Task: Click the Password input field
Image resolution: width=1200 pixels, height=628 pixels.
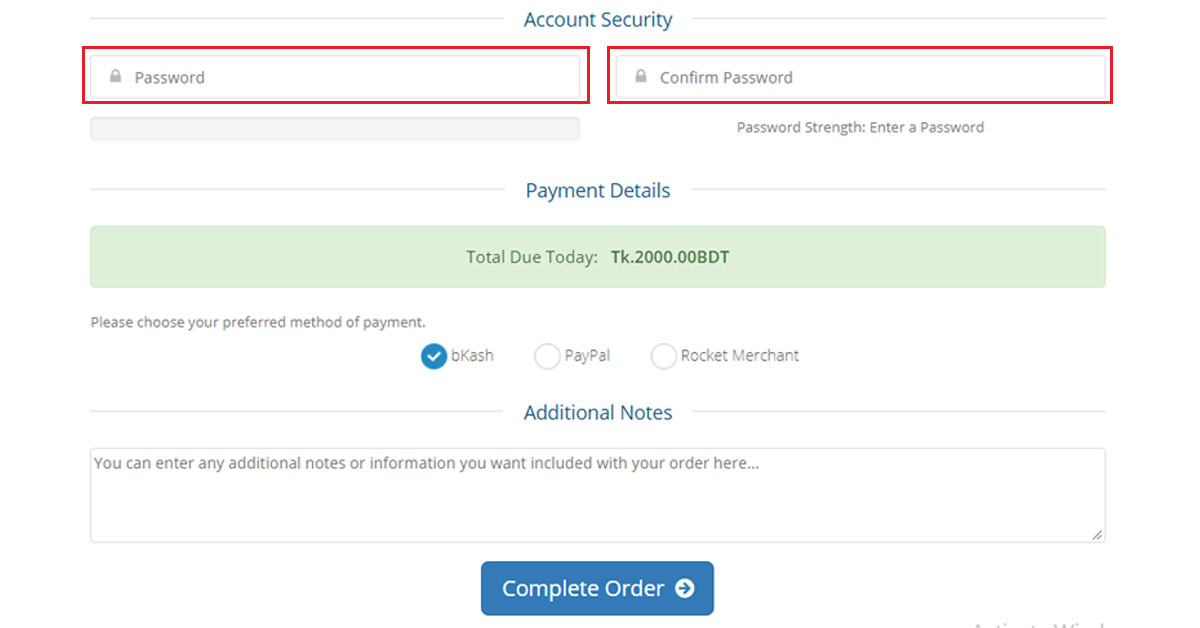Action: pos(335,76)
